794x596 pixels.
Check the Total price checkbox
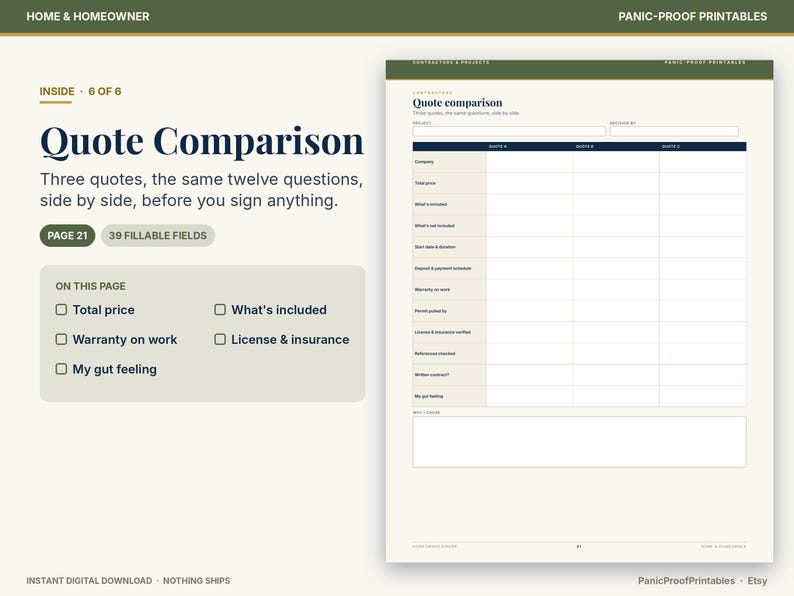(61, 309)
